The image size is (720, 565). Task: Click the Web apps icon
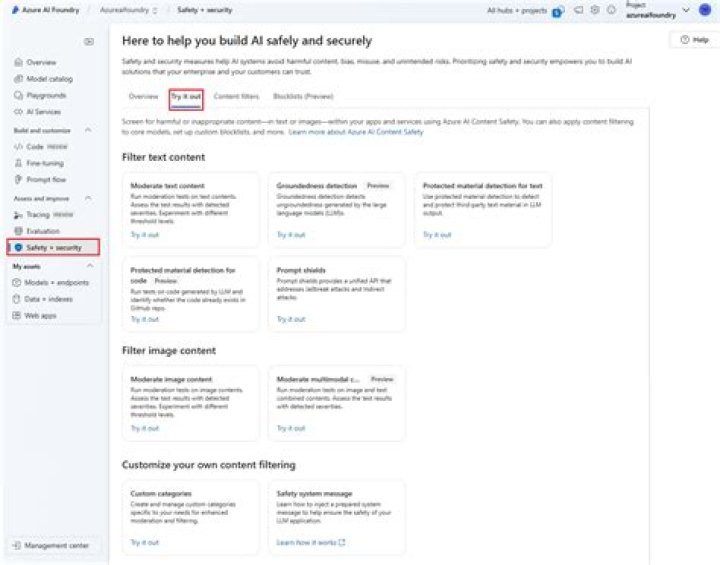17,315
